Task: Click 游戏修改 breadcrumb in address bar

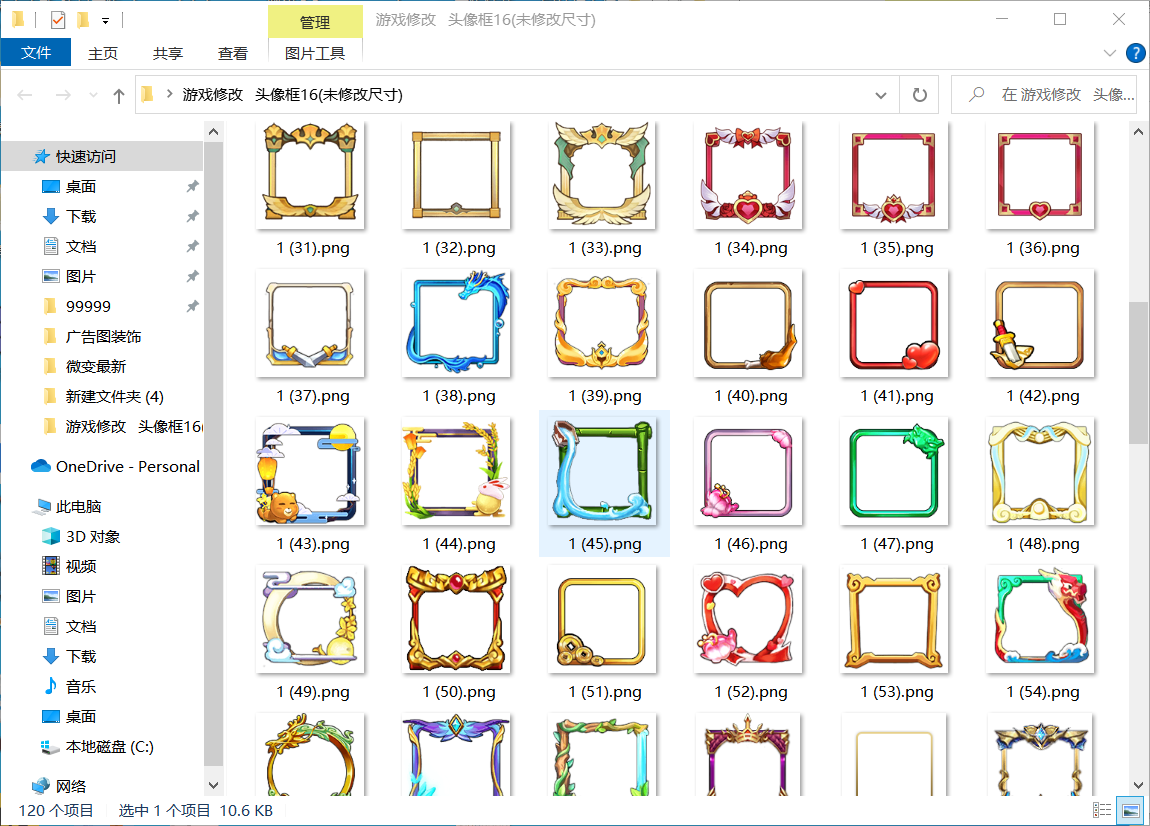Action: tap(213, 95)
